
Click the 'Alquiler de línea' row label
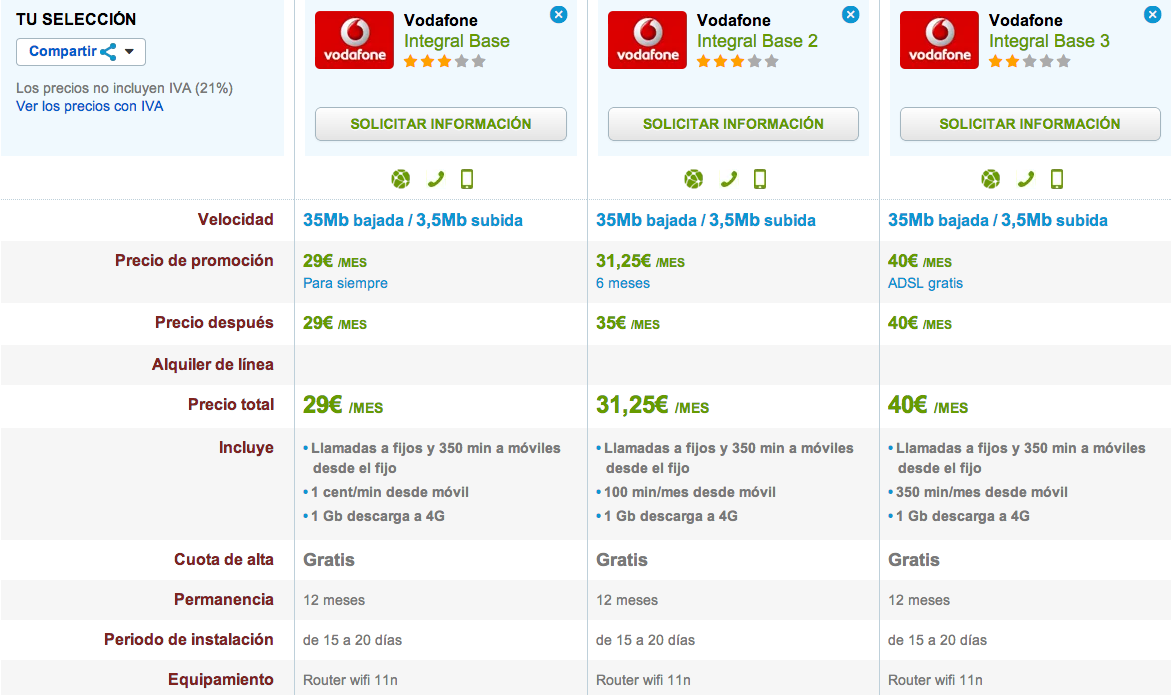(x=212, y=364)
